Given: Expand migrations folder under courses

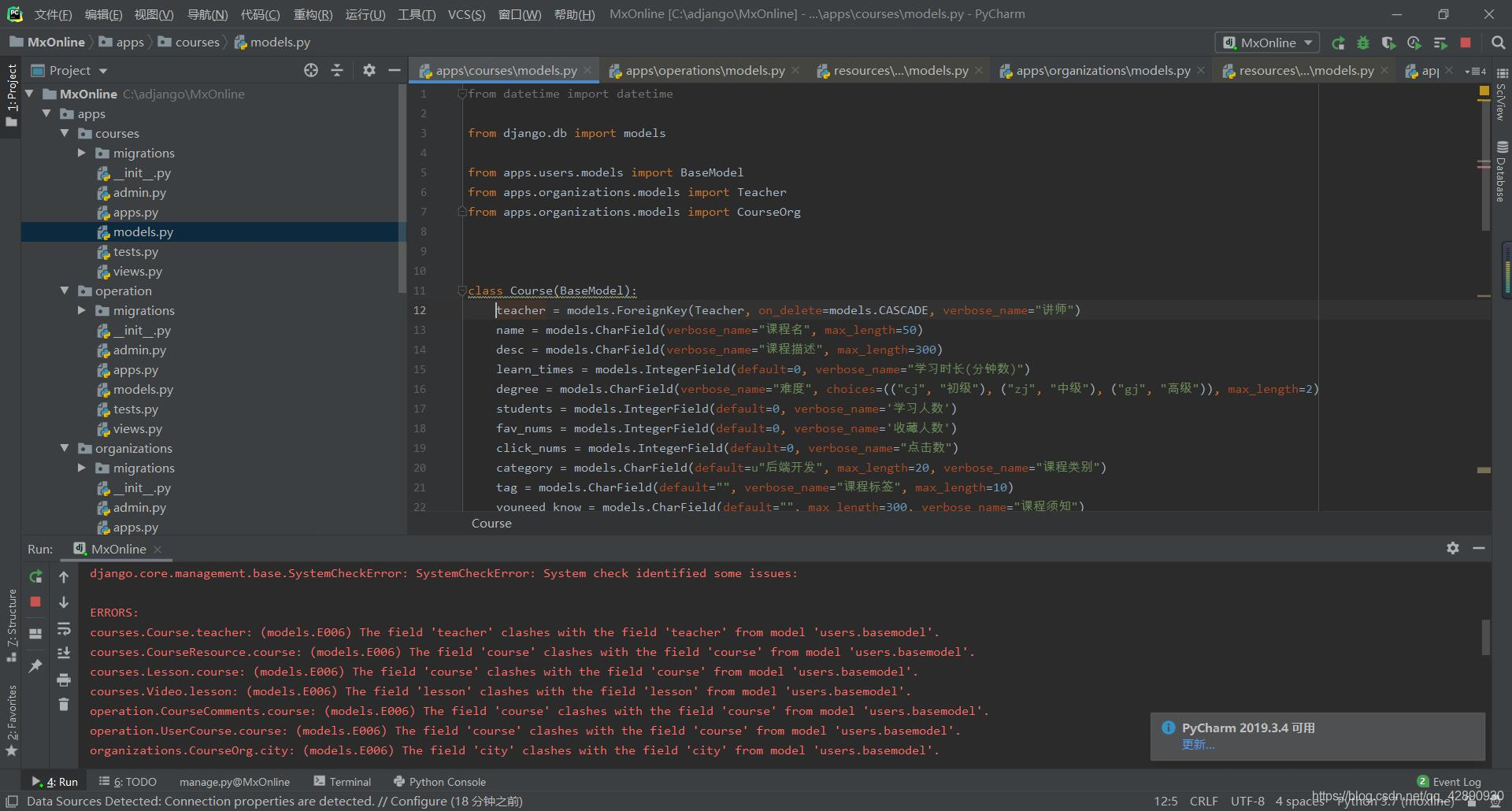Looking at the screenshot, I should point(82,153).
